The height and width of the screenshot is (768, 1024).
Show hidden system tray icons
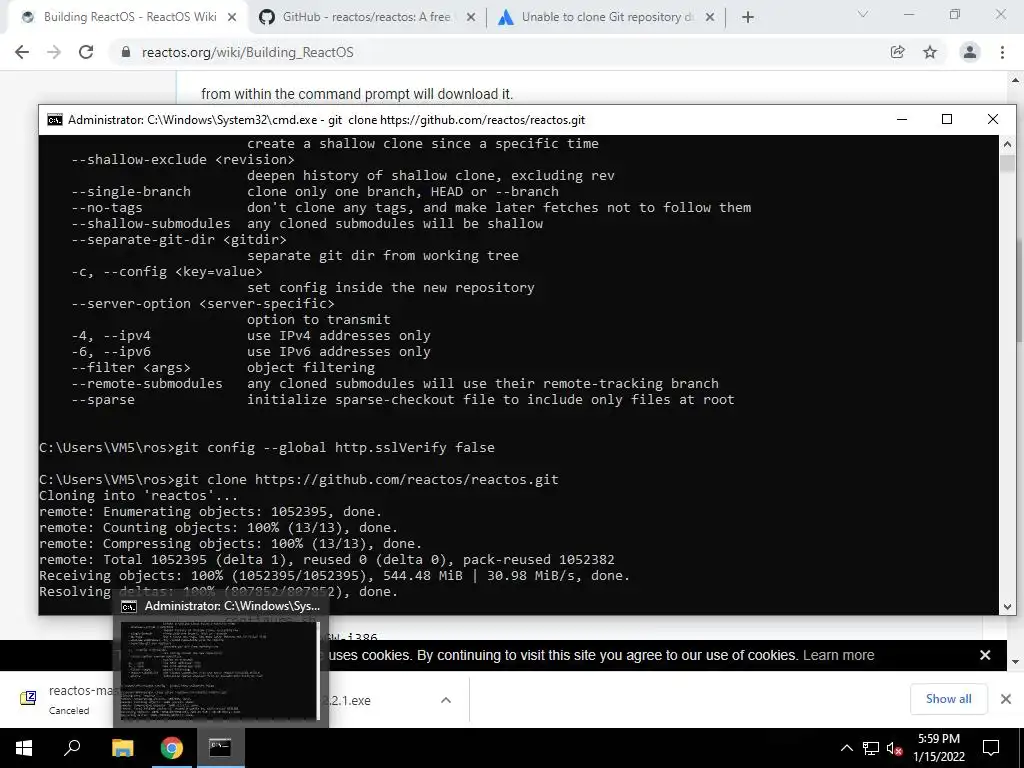coord(846,748)
